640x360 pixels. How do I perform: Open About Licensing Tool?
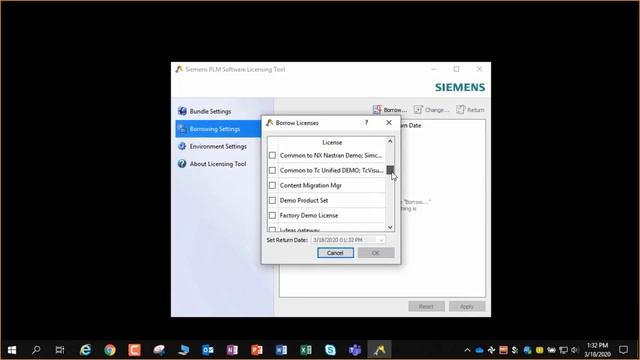pos(218,164)
